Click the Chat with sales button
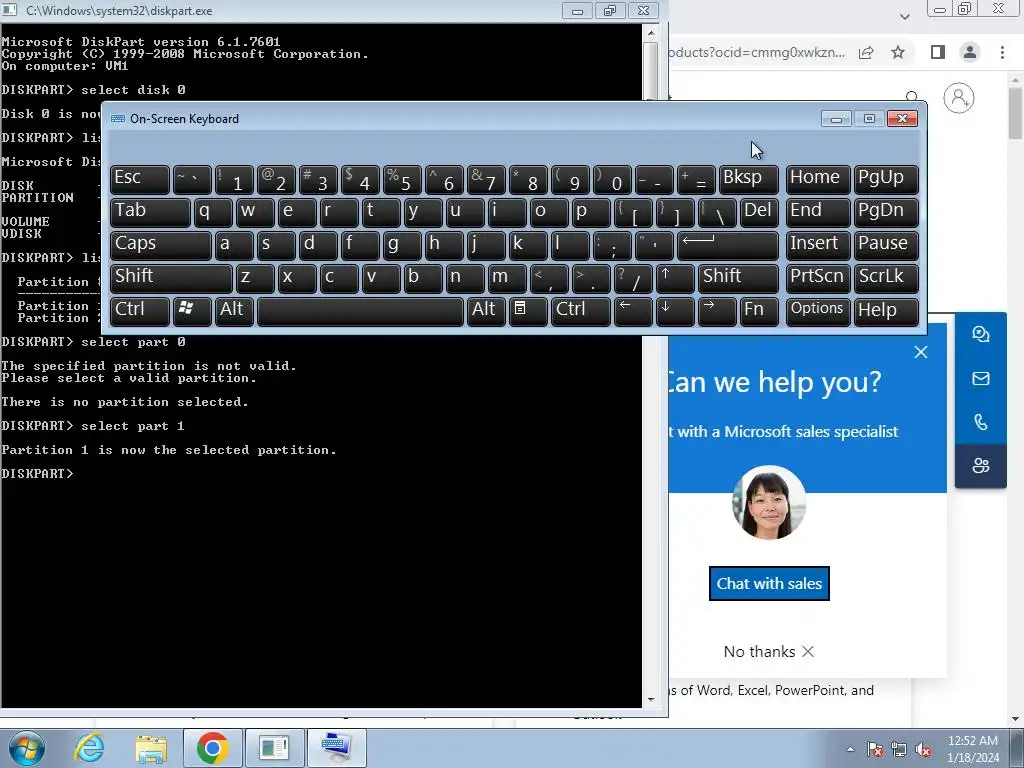 coord(769,583)
